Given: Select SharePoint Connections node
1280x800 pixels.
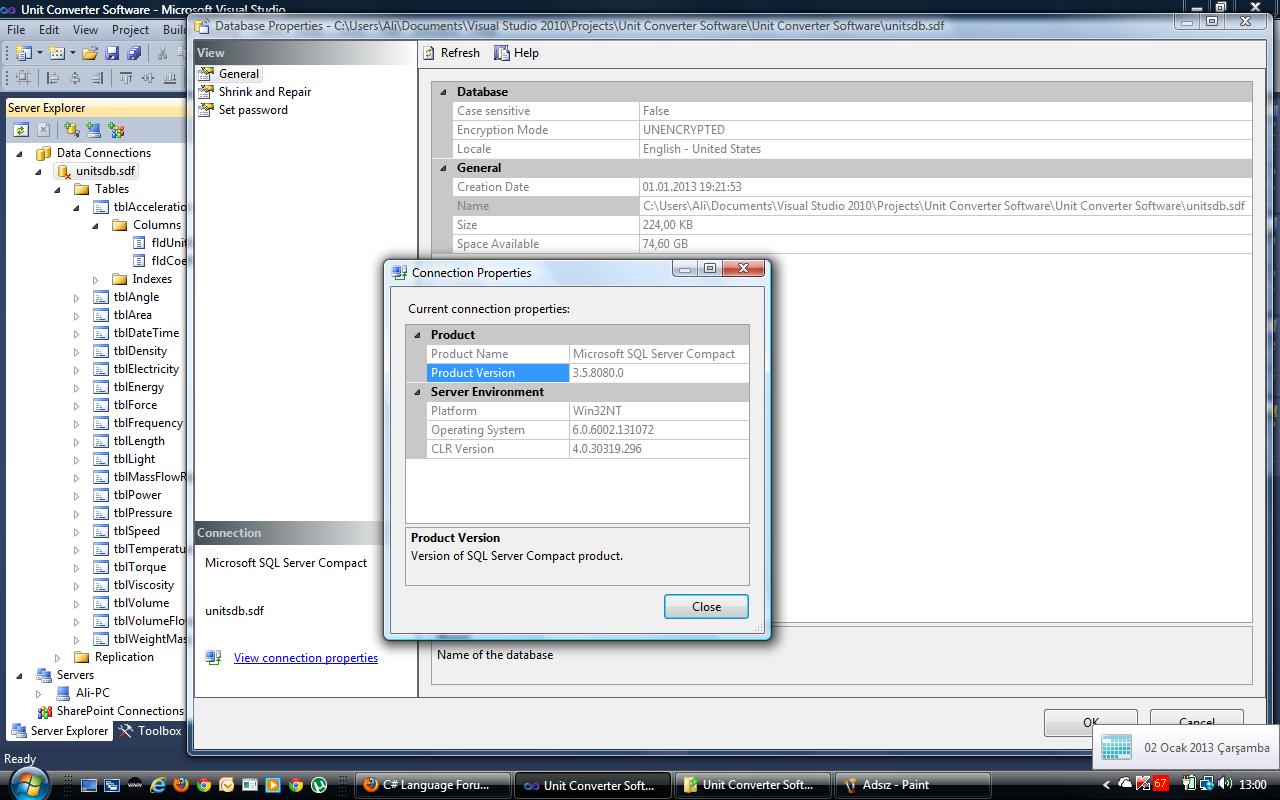Looking at the screenshot, I should coord(120,711).
